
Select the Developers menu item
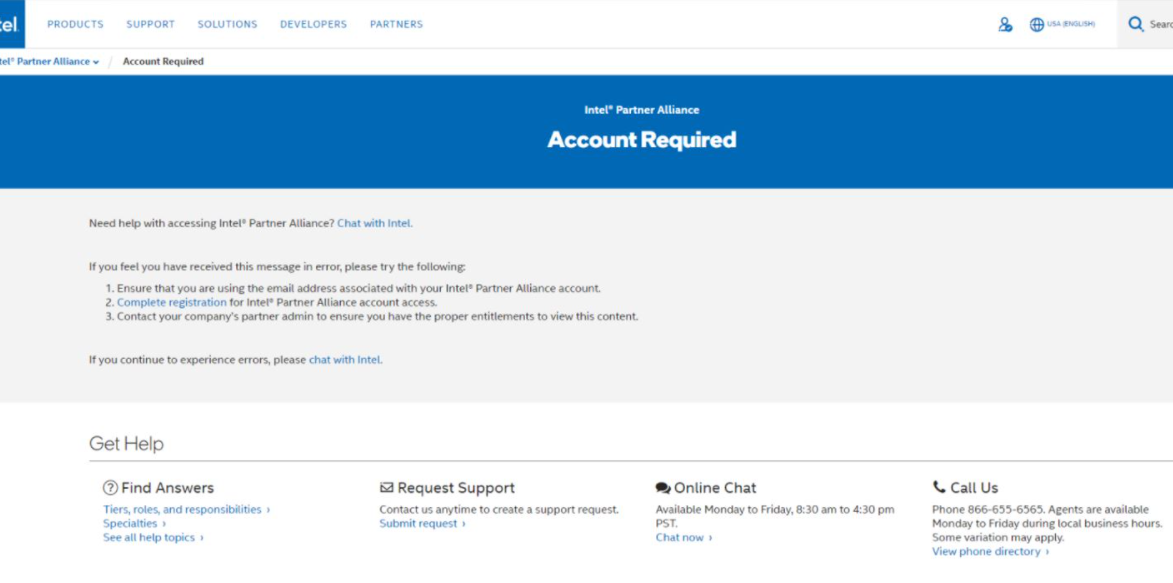(x=313, y=24)
